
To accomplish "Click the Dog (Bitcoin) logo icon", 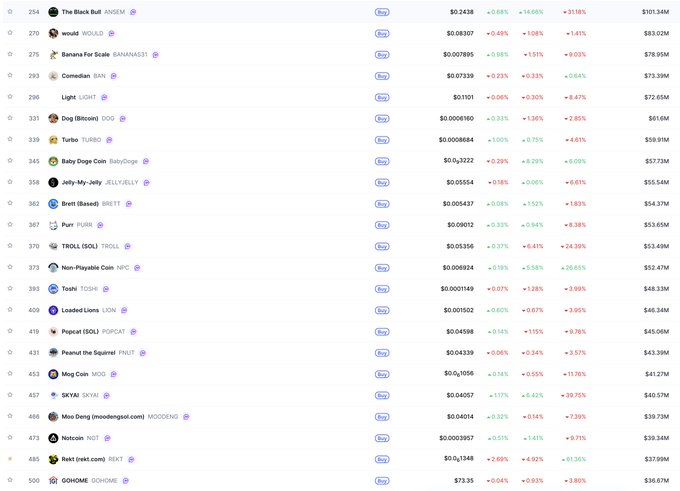I will tap(53, 118).
